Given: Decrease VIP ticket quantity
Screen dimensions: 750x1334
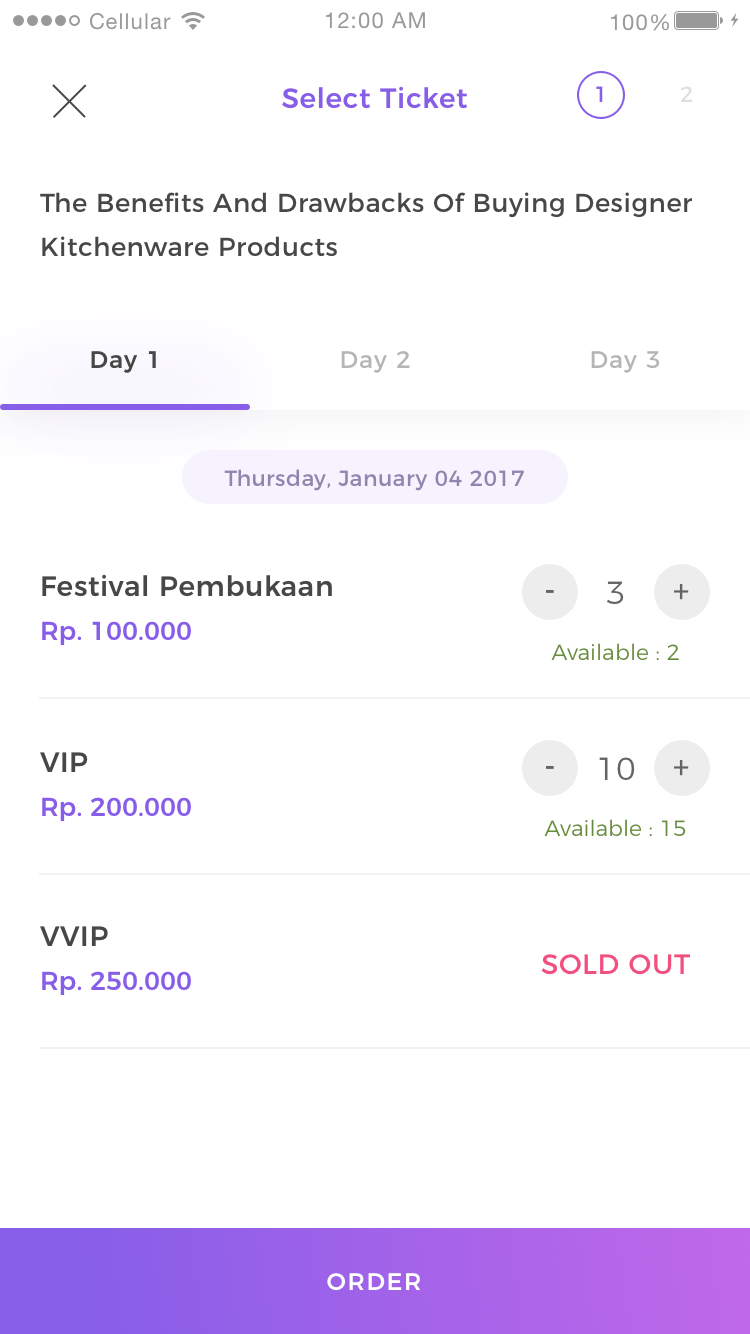Looking at the screenshot, I should click(x=550, y=768).
